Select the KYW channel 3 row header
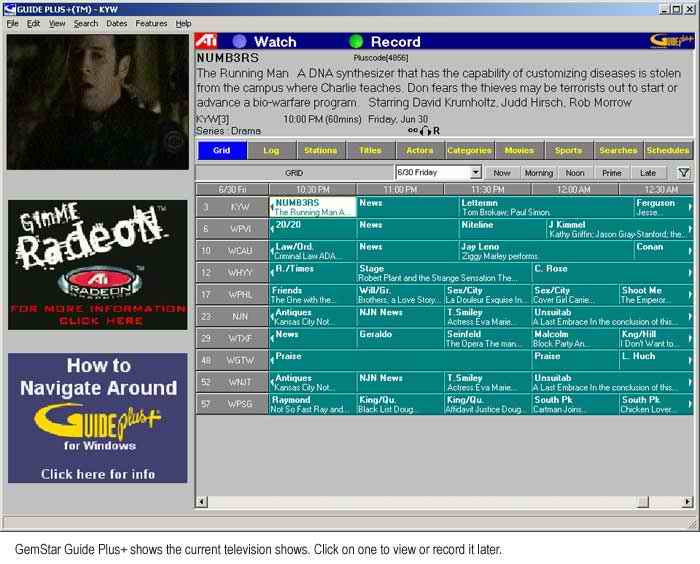The height and width of the screenshot is (564, 700). (x=232, y=207)
